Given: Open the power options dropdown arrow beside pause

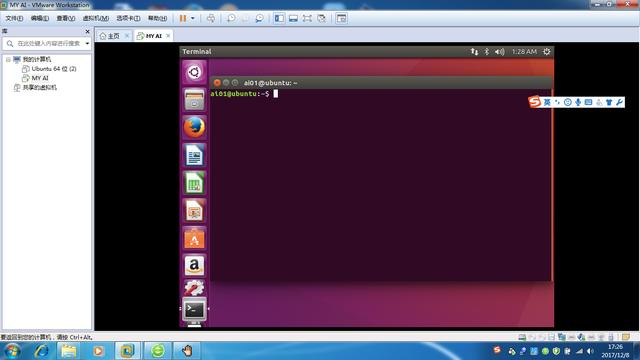Looking at the screenshot, I should click(x=193, y=18).
